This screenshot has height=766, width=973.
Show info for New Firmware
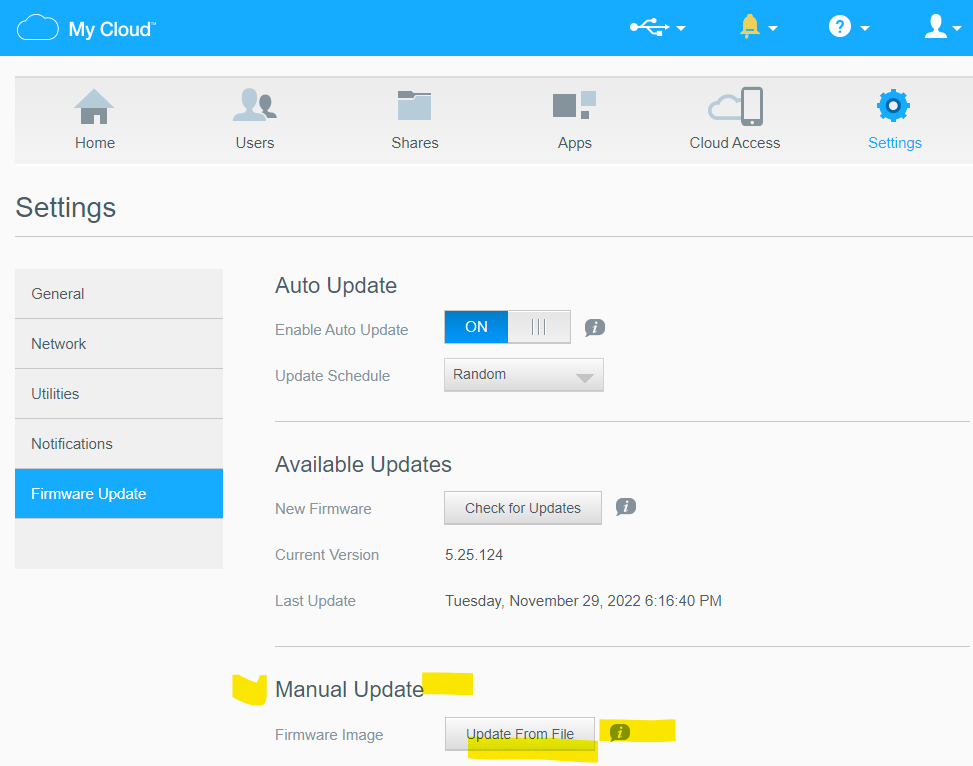coord(626,507)
